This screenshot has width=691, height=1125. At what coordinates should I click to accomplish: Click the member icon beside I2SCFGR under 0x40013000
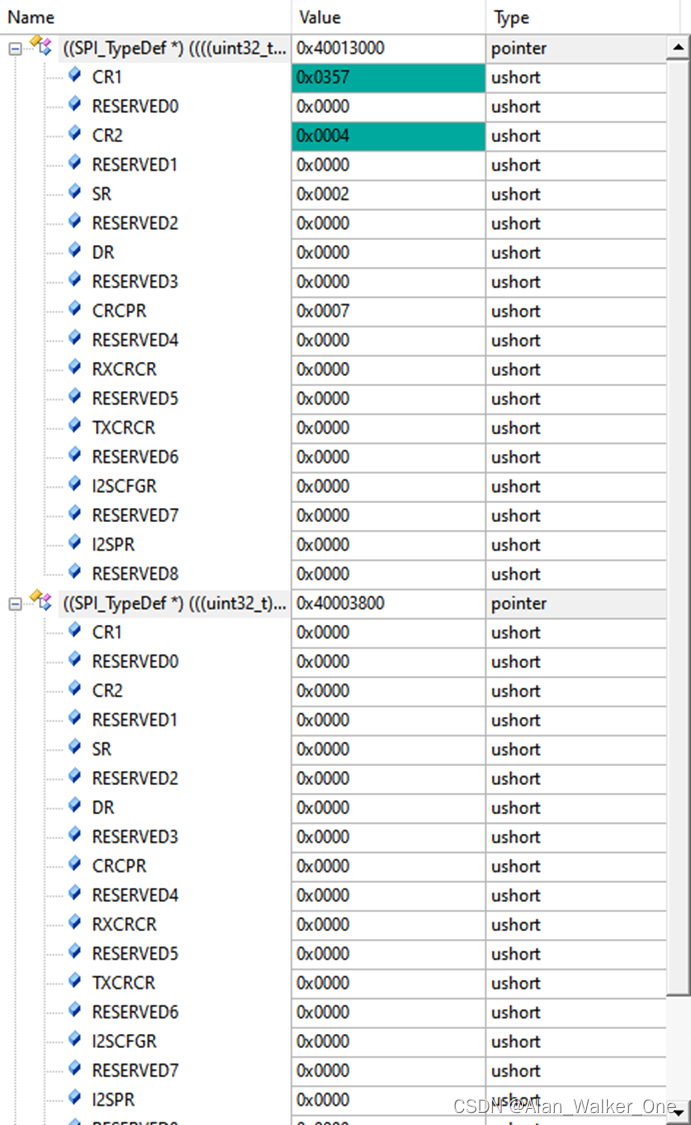(75, 484)
